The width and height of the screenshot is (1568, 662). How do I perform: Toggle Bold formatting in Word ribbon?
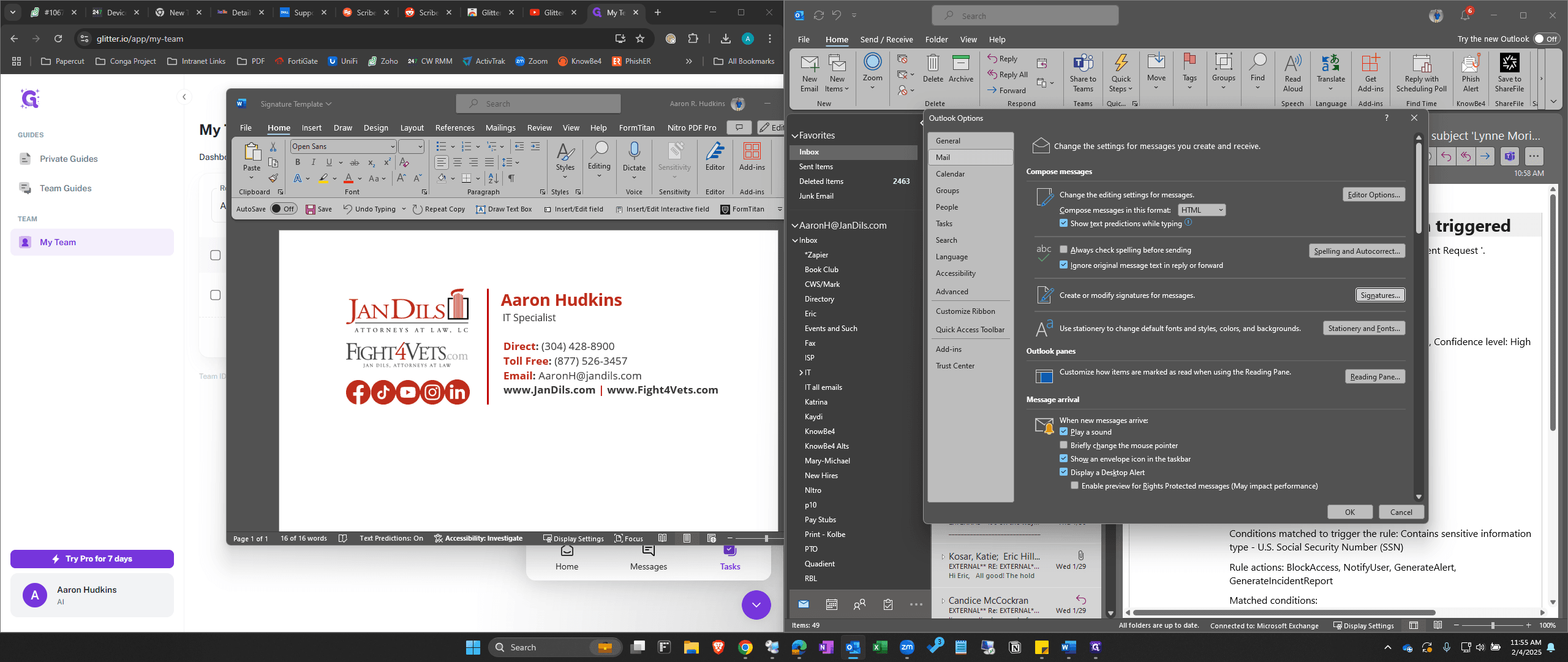298,162
